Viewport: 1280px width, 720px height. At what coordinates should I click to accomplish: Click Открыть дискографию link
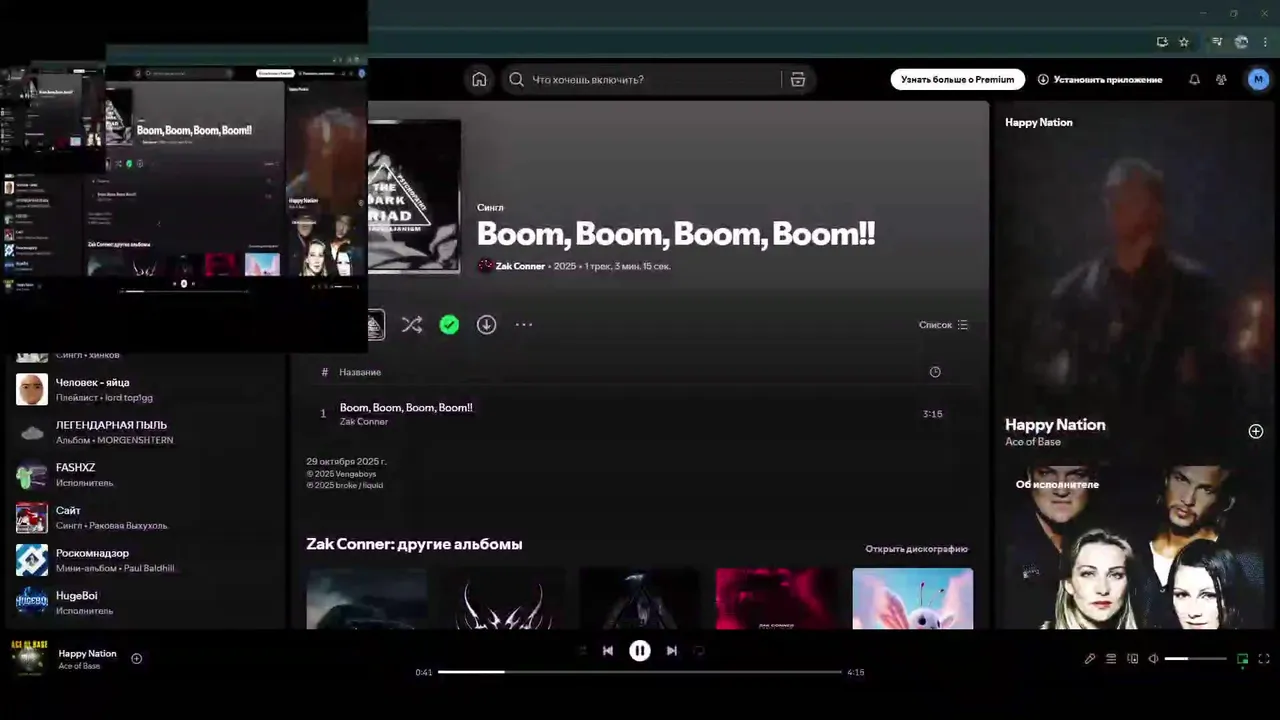pyautogui.click(x=916, y=549)
